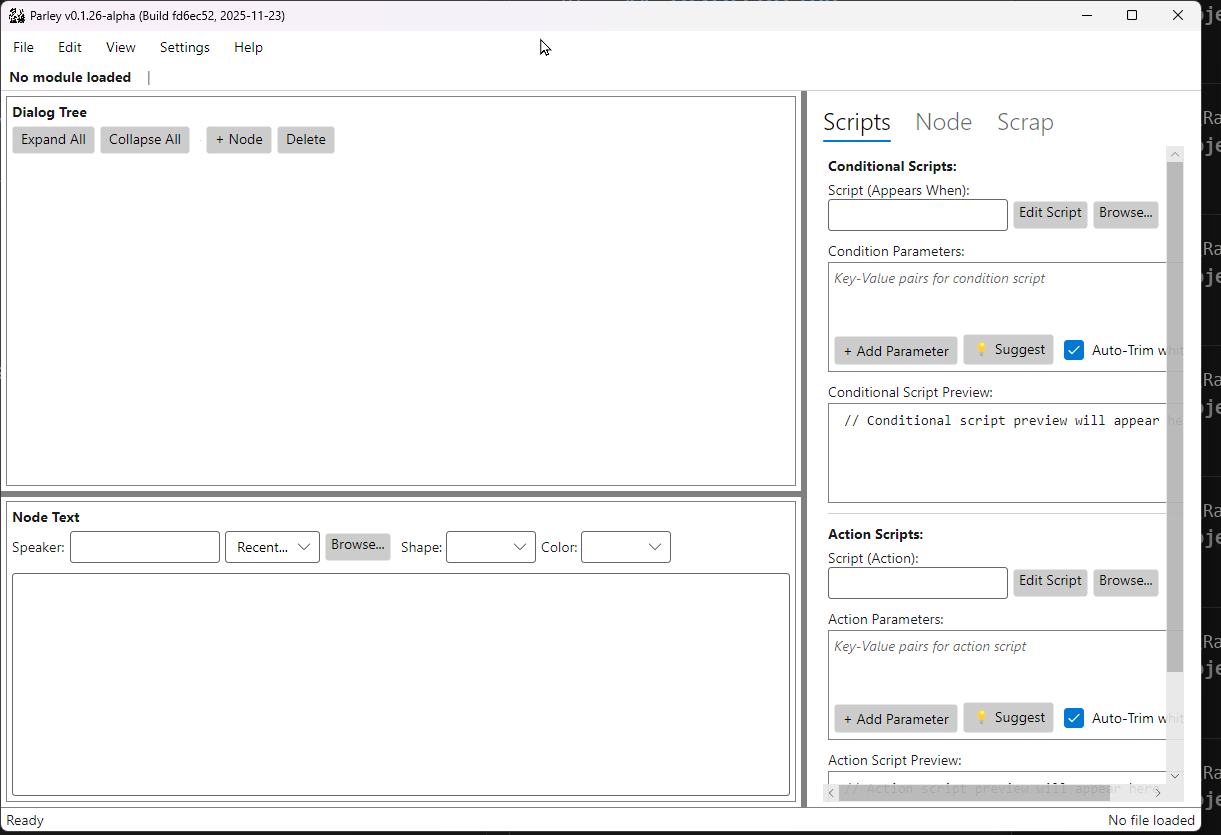This screenshot has height=835, width=1221.
Task: Open the Settings menu
Action: pyautogui.click(x=185, y=47)
